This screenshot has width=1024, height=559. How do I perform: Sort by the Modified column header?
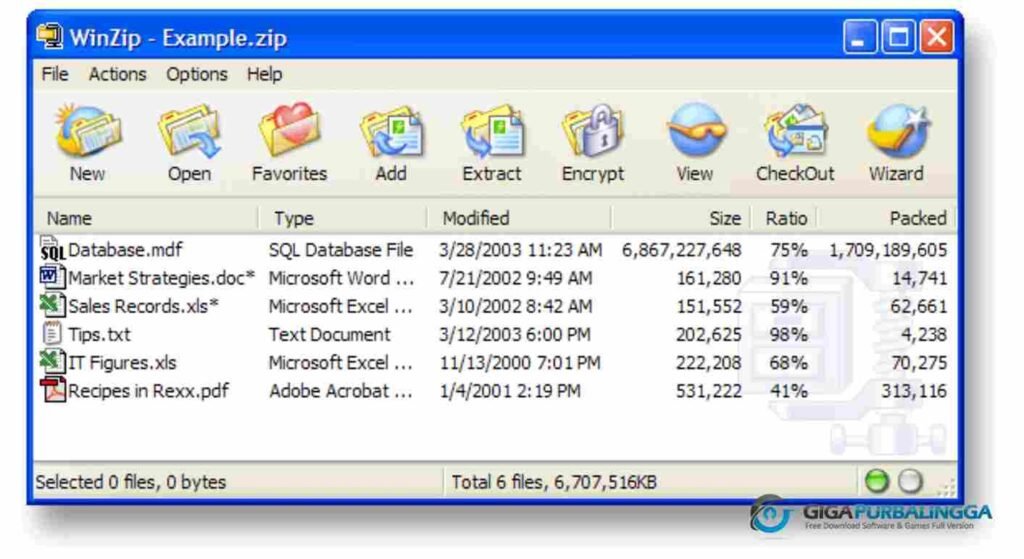(x=520, y=218)
